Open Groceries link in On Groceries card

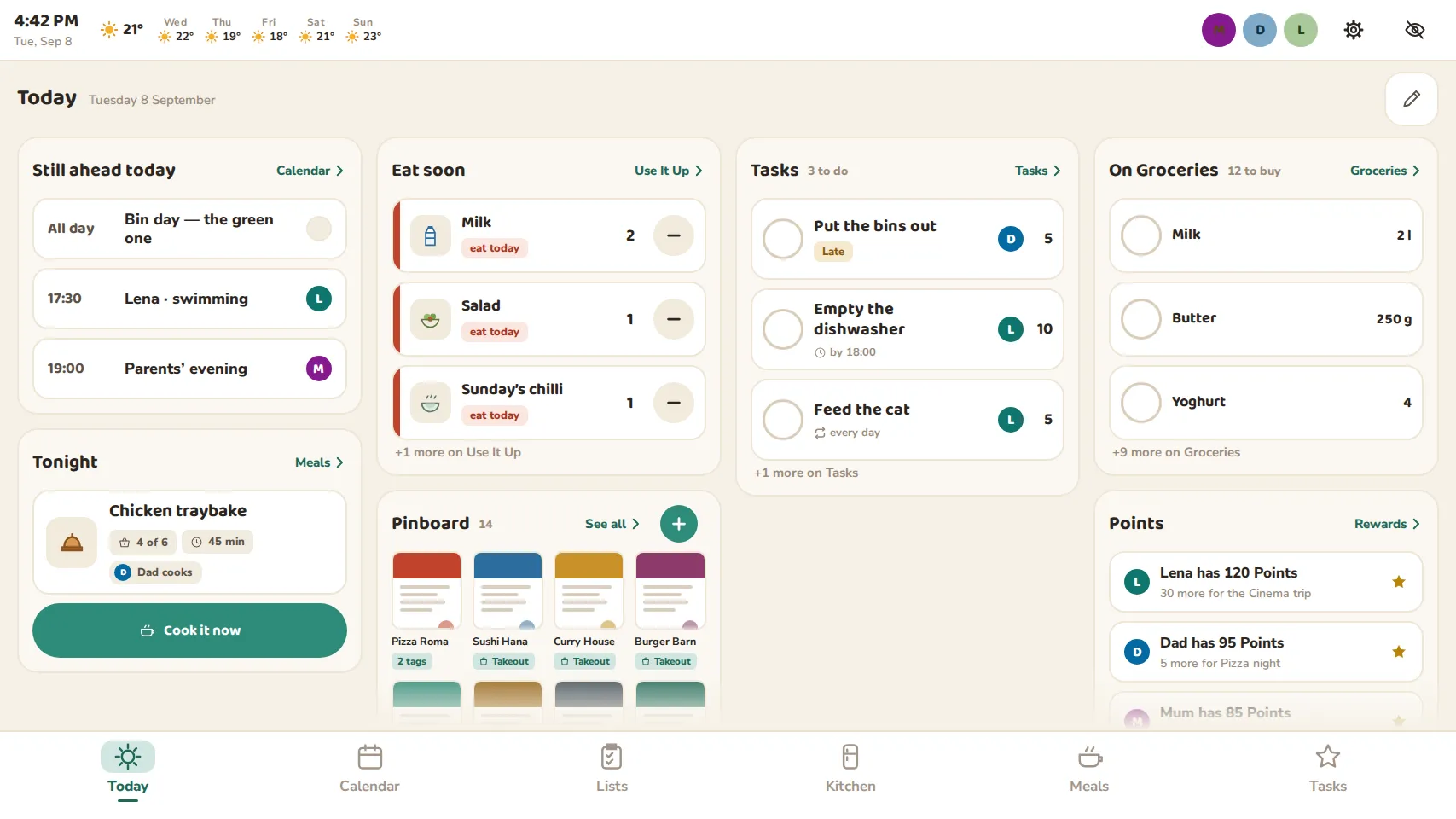coord(1385,171)
